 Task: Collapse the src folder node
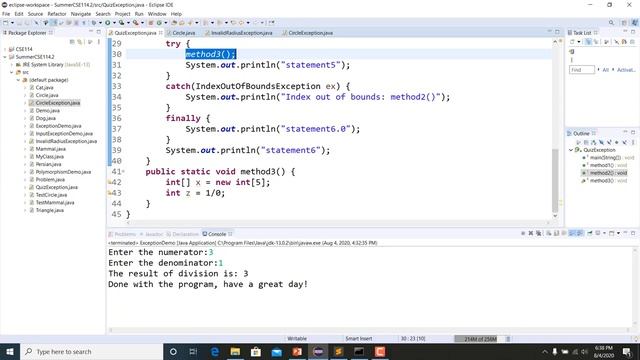(11, 72)
